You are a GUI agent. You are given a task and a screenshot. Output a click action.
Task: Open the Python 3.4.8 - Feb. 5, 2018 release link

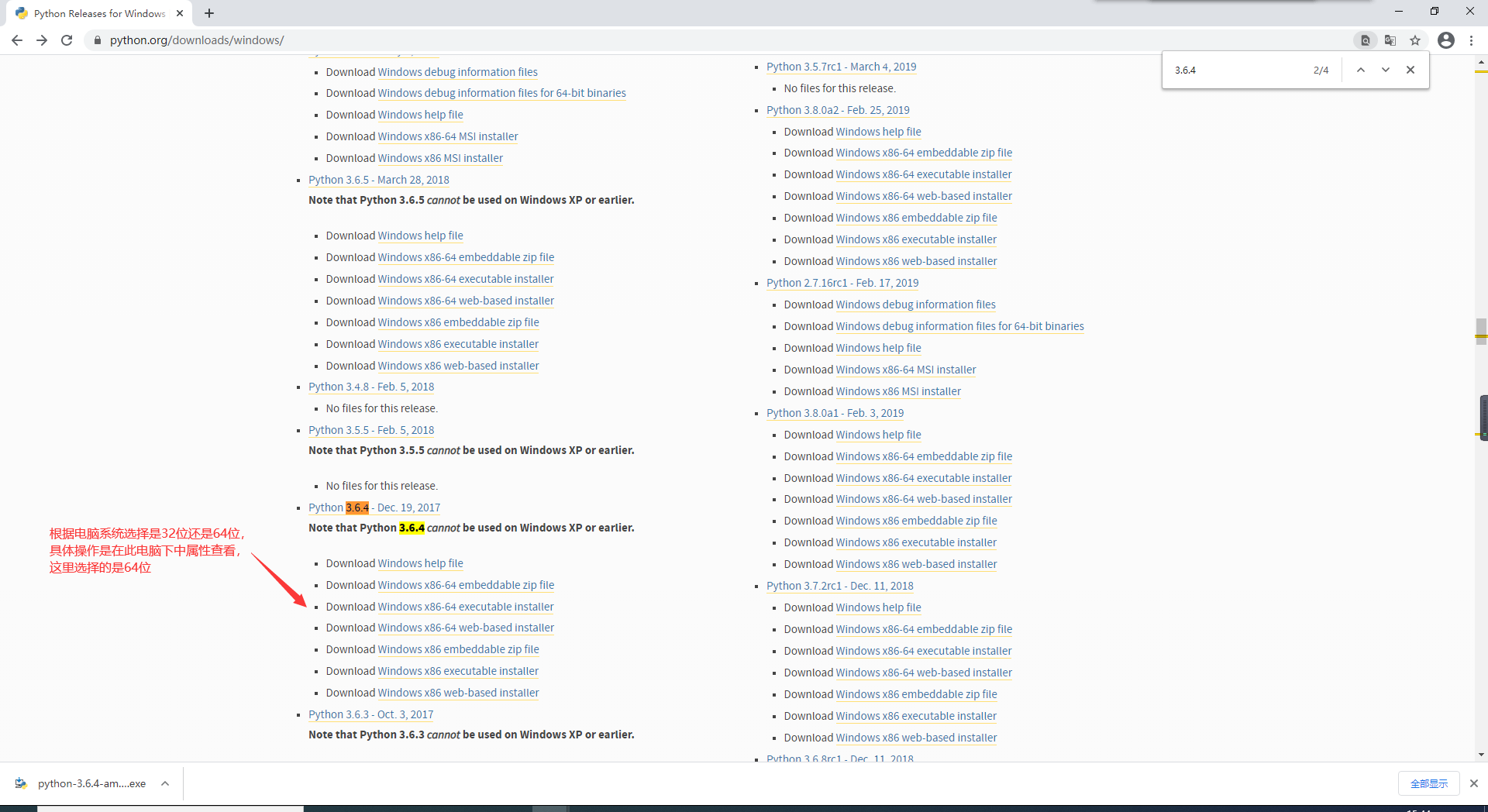click(371, 387)
